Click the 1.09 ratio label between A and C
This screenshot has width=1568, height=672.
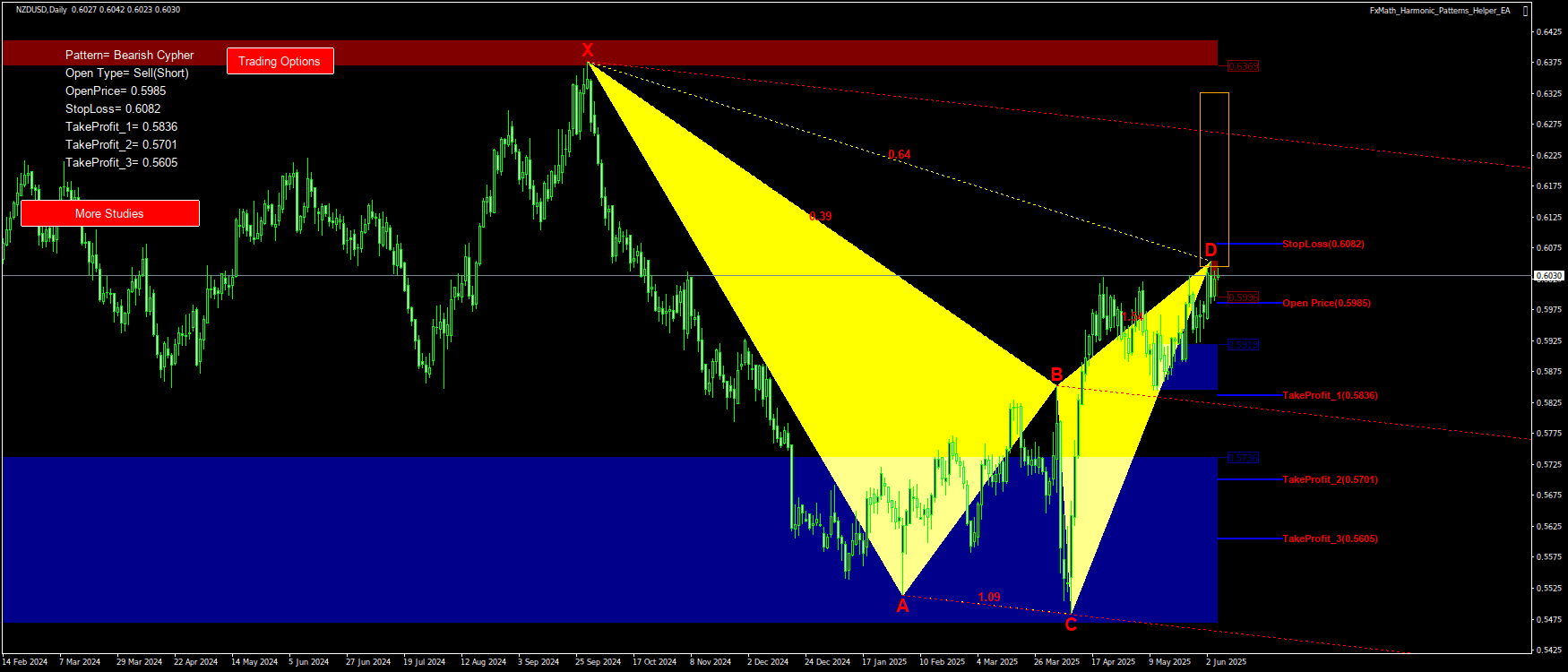[989, 597]
